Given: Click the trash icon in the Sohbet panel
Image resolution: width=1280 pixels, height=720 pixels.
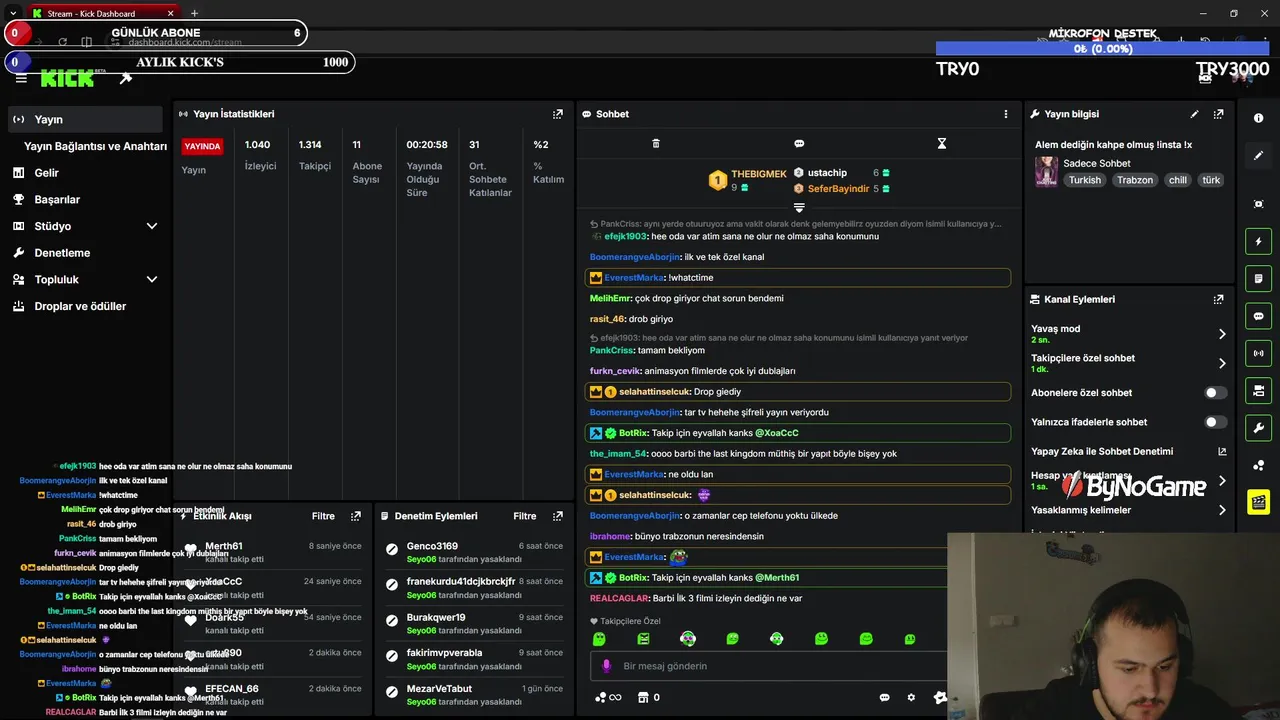Looking at the screenshot, I should 656,144.
